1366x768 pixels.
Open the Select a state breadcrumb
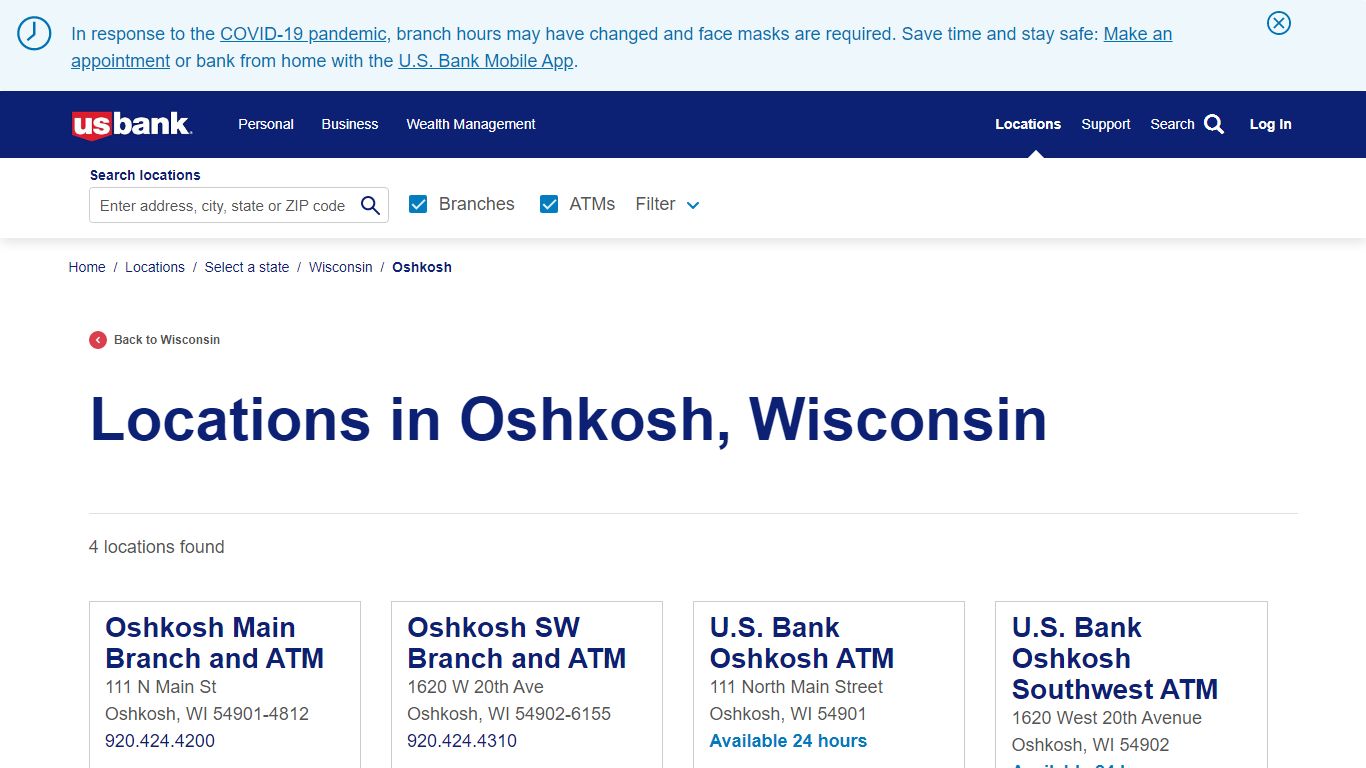coord(247,267)
